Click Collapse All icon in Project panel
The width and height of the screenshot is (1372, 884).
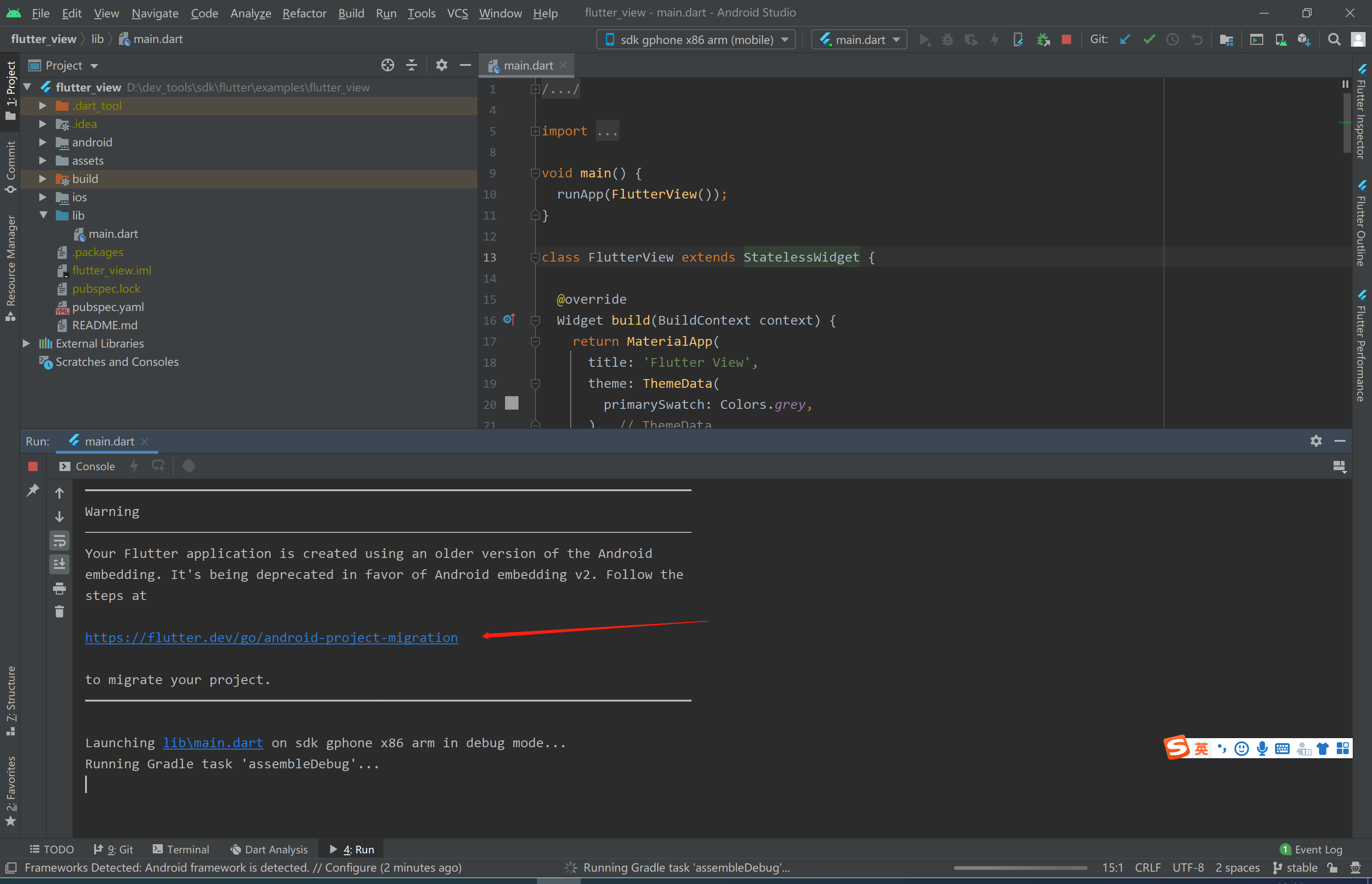click(x=412, y=65)
